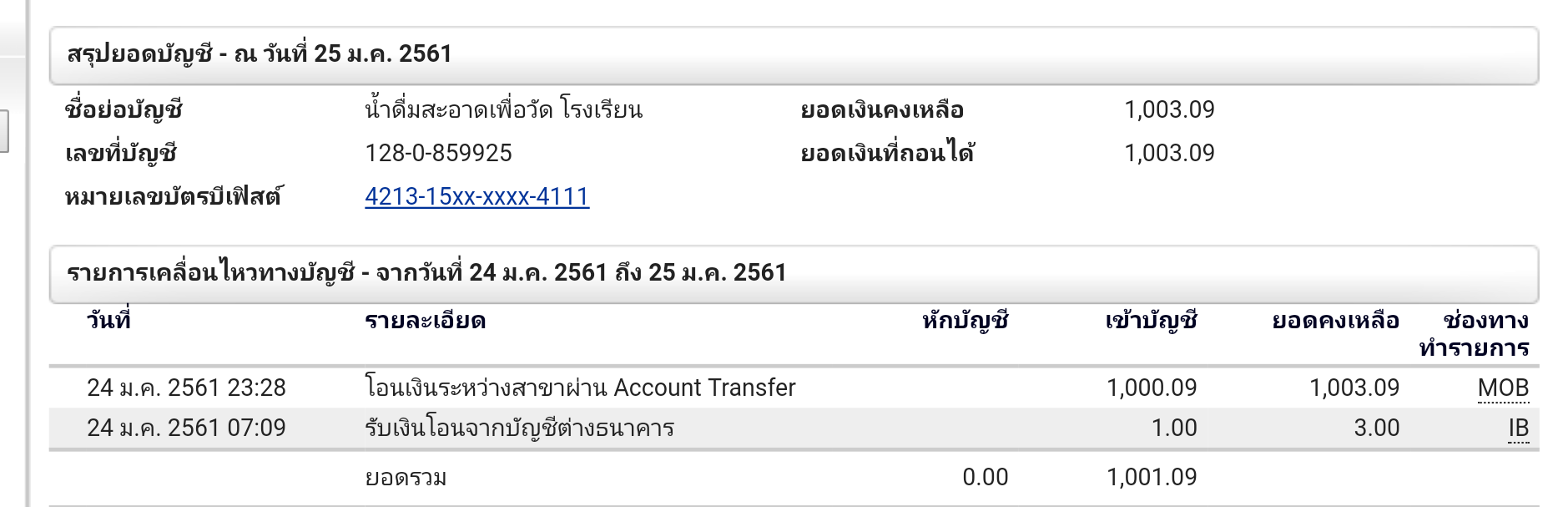Viewport: 1568px width, 507px height.
Task: Select the 23:28 transaction date cell
Action: coord(186,388)
